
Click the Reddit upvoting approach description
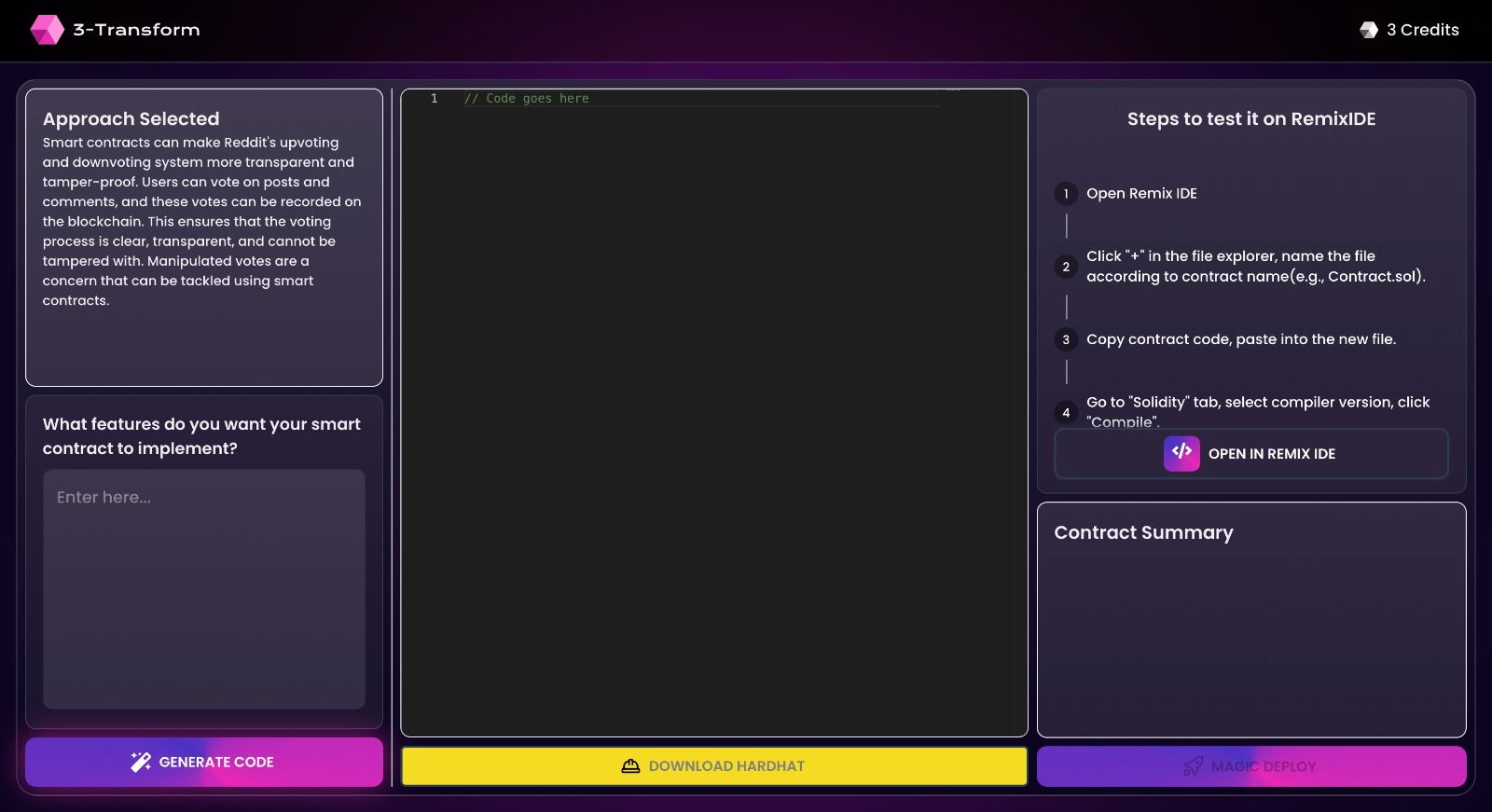(201, 222)
